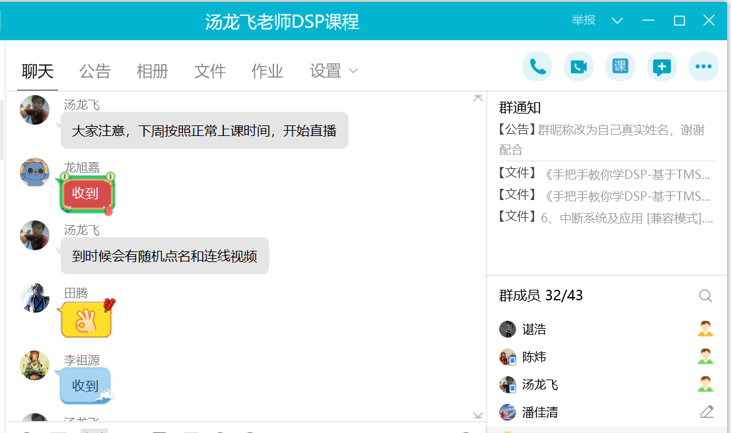Click the admin badge next to 谌浩
Viewport: 731px width, 433px height.
[x=706, y=329]
